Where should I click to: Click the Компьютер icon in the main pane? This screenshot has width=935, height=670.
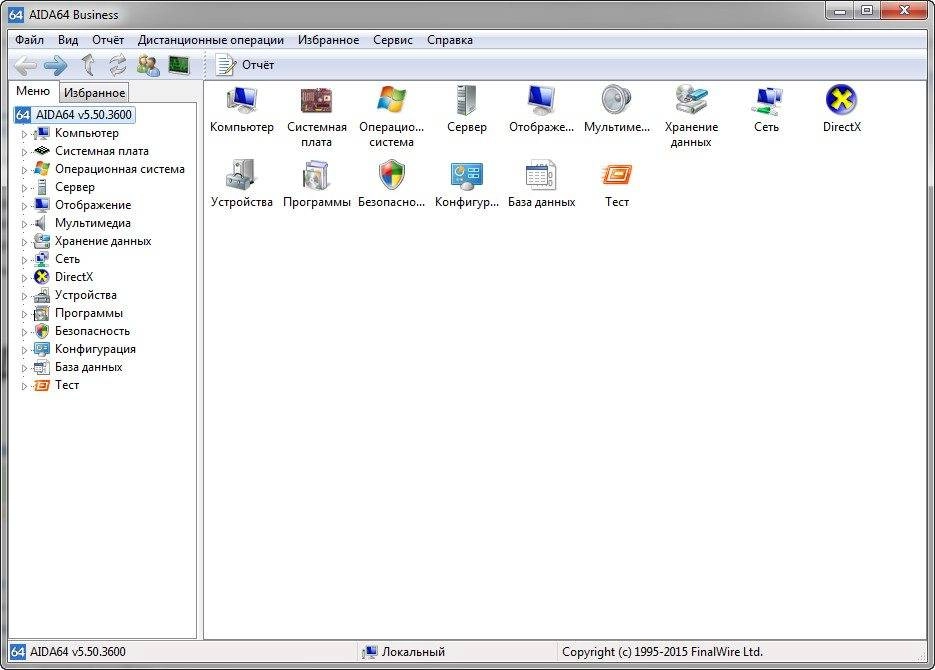pyautogui.click(x=242, y=100)
